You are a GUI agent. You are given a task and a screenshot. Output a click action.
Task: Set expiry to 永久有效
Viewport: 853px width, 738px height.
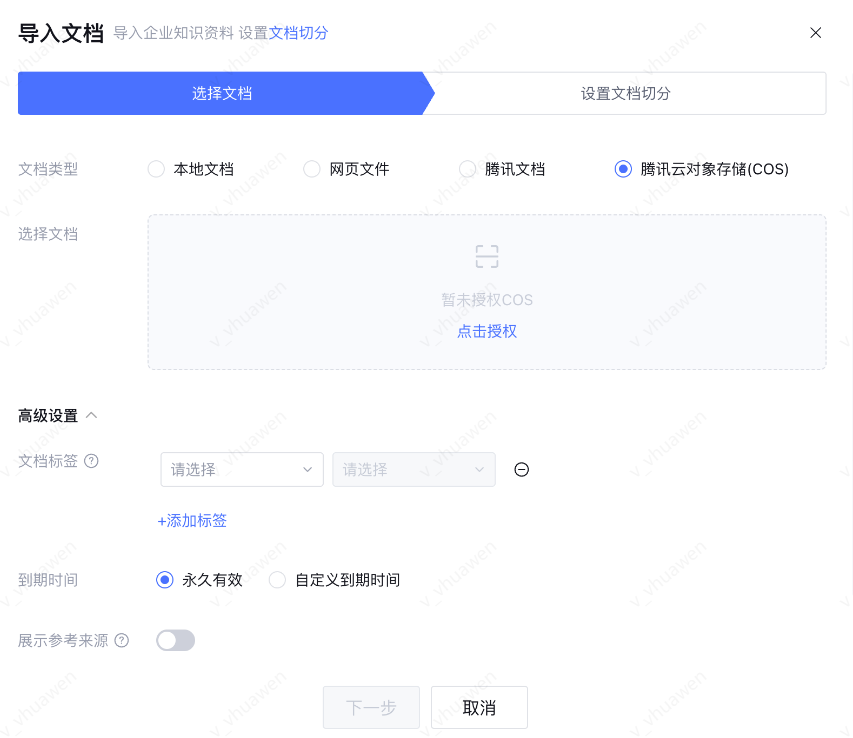[x=165, y=580]
